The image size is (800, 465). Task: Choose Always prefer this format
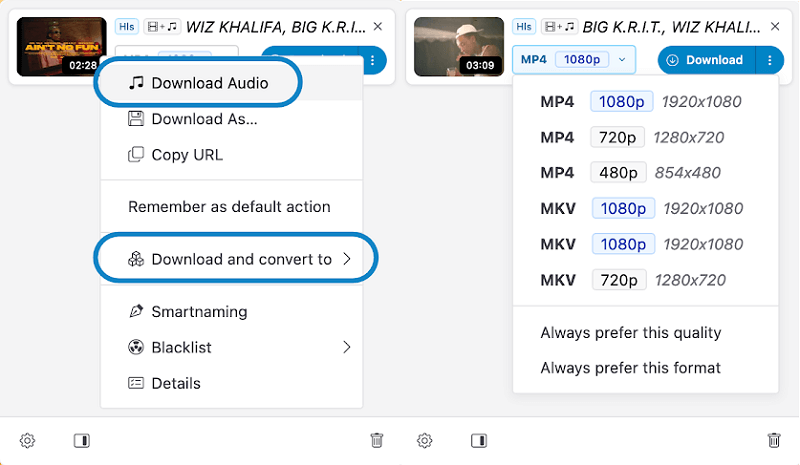pyautogui.click(x=645, y=368)
